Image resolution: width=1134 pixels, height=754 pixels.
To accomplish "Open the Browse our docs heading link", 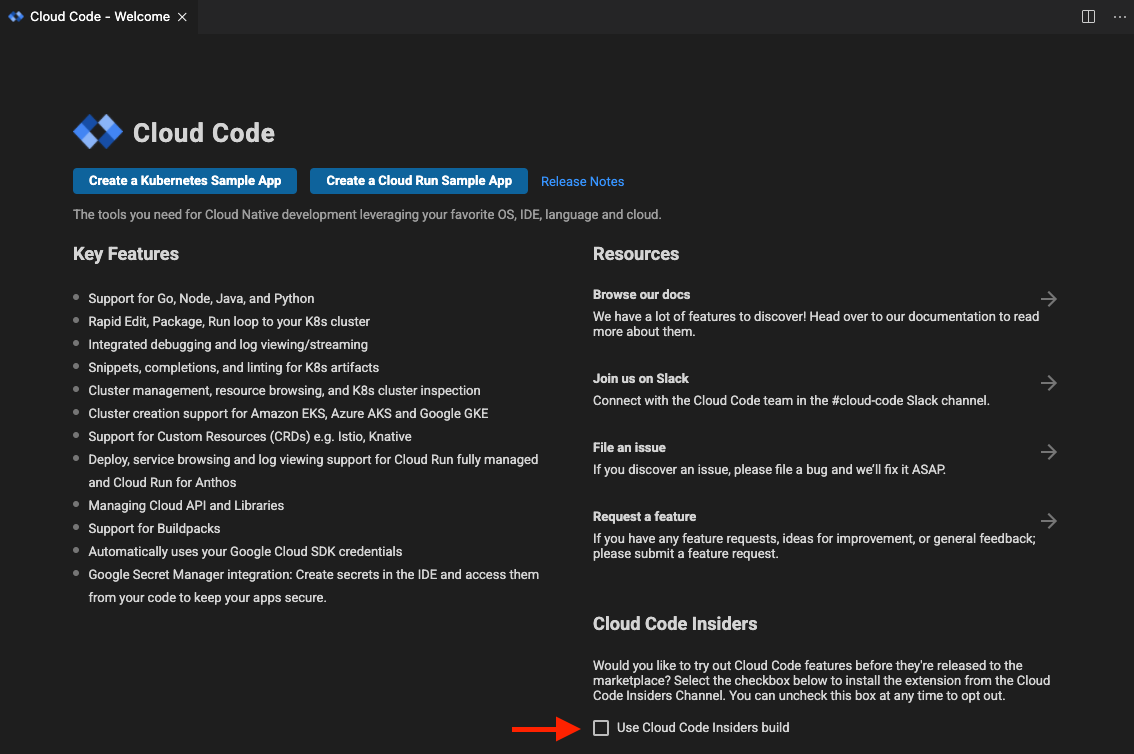I will 641,294.
